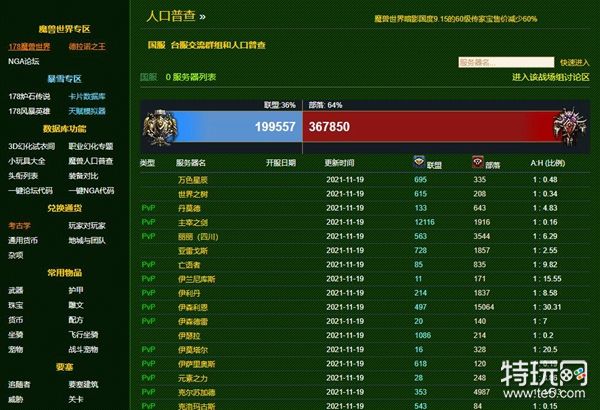The height and width of the screenshot is (410, 600).
Task: Open the 地城与团队 currency link
Action: click(87, 241)
